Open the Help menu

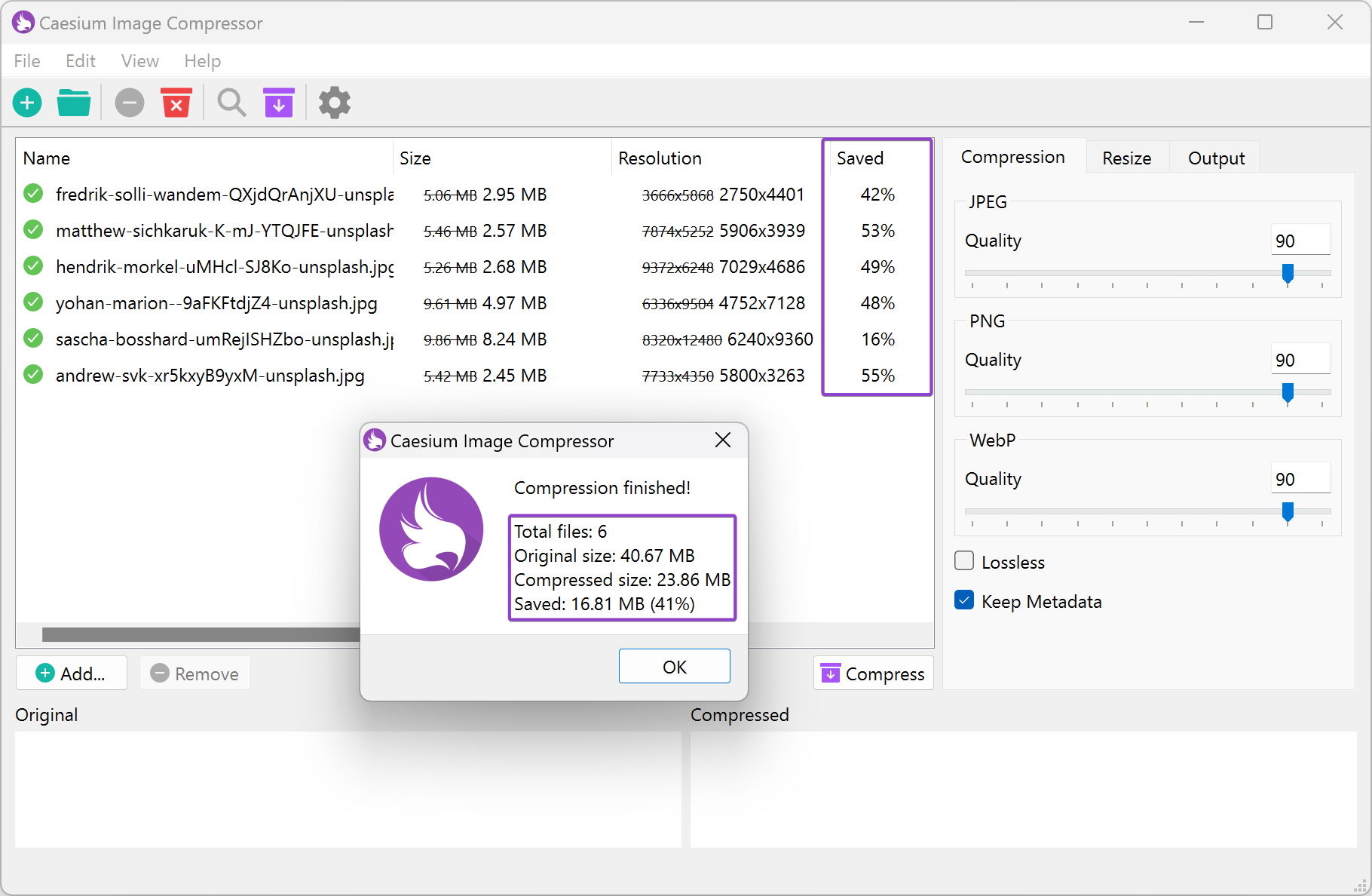(203, 61)
